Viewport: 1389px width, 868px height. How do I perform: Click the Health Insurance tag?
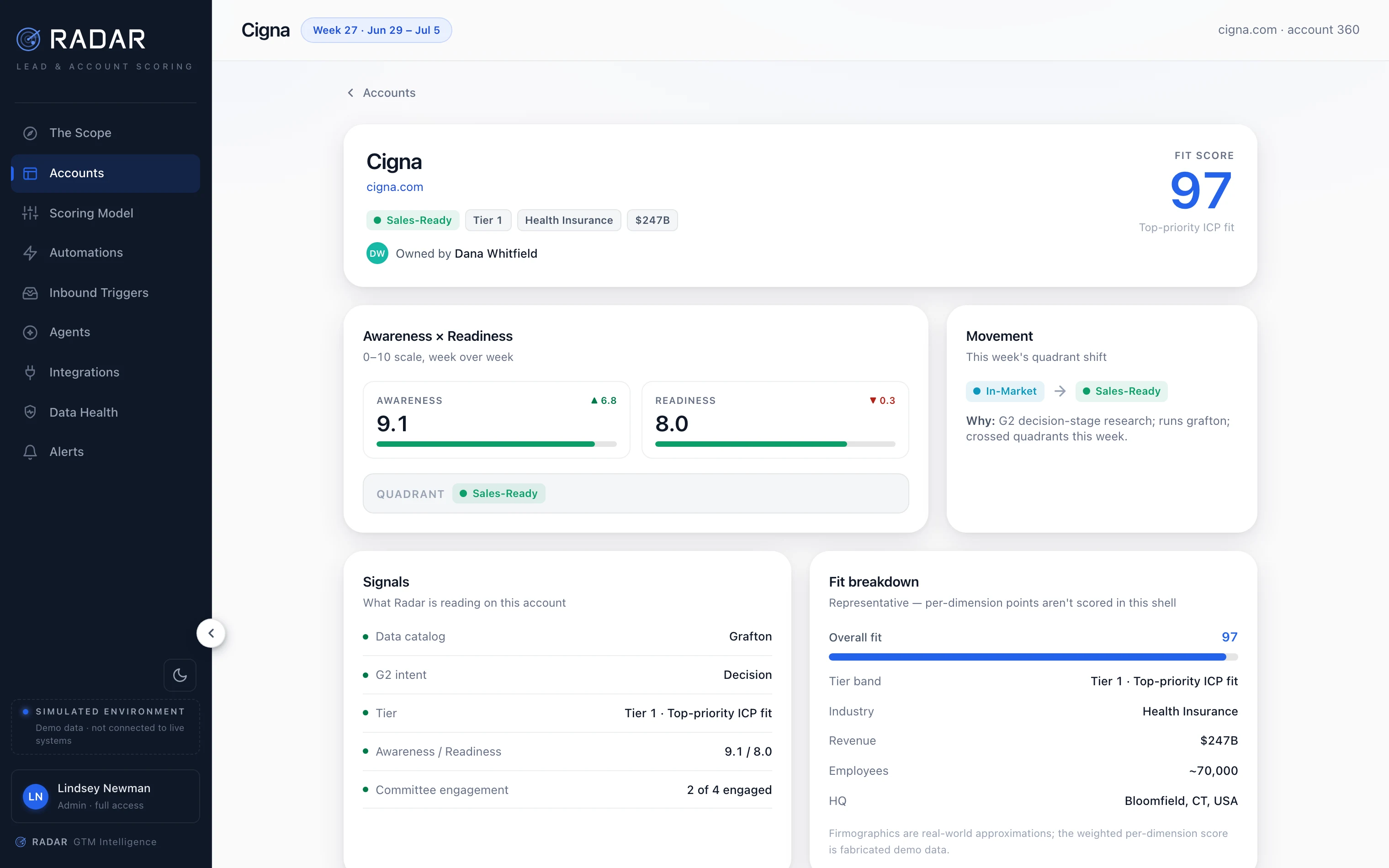point(569,221)
